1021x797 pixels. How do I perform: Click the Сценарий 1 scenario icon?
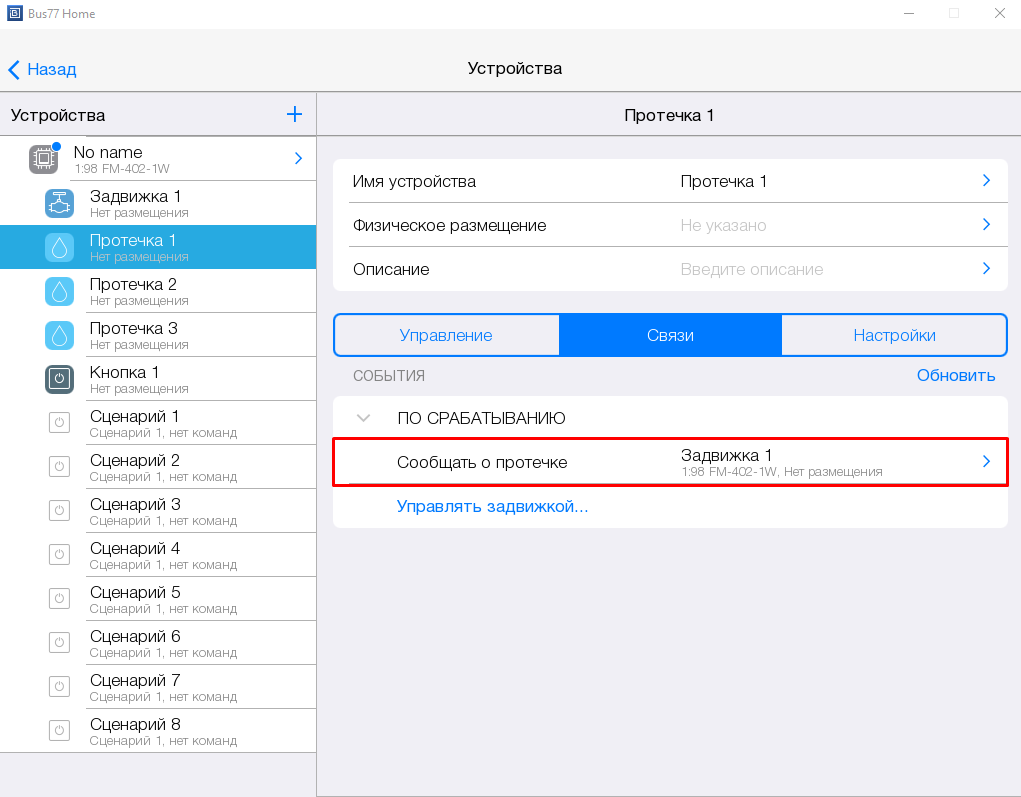click(x=60, y=423)
